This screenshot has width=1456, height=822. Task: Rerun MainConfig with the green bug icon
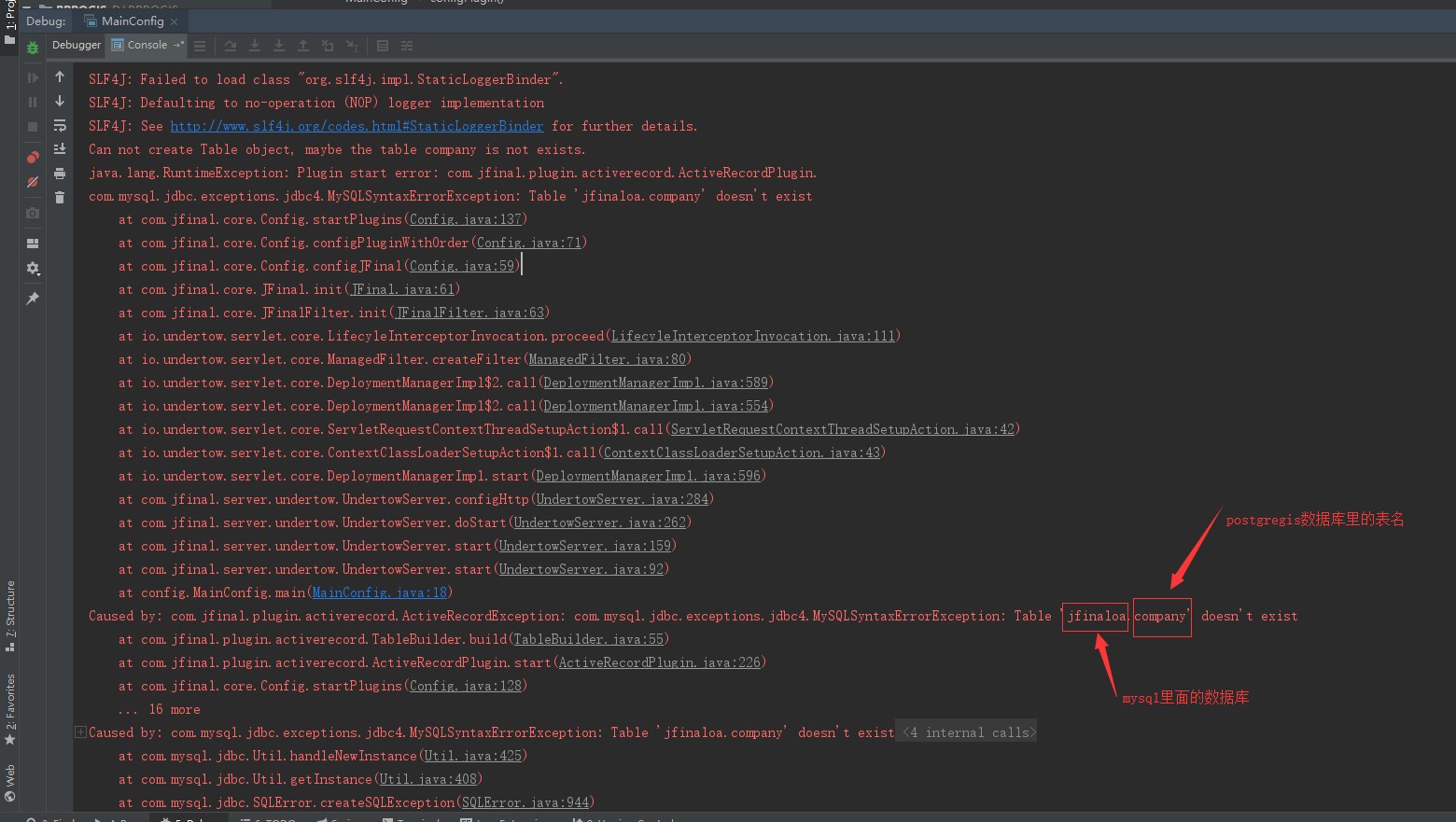(33, 48)
